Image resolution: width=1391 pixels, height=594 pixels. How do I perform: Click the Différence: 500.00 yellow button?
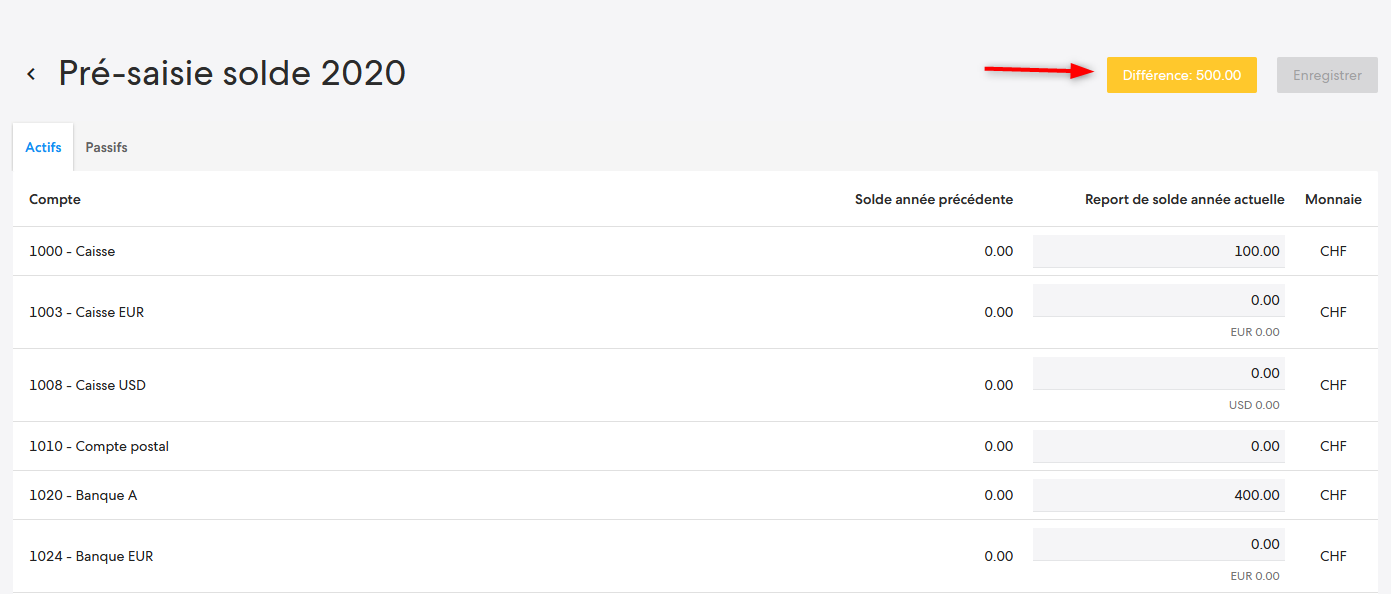[1181, 75]
